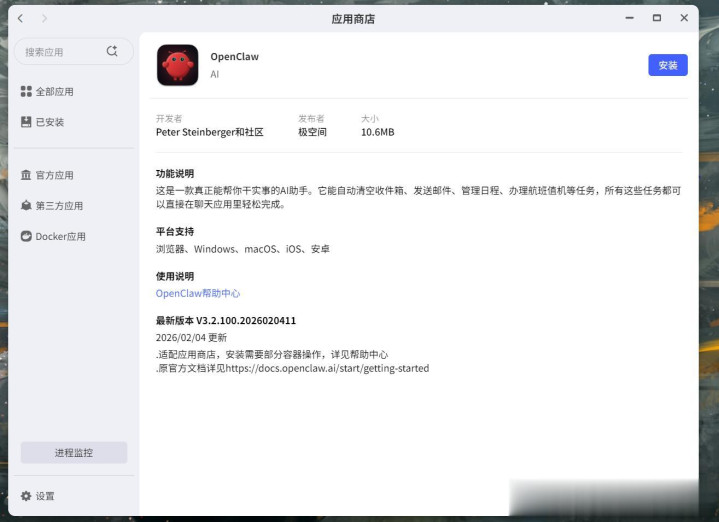Viewport: 719px width, 522px height.
Task: Click publisher value 极空间
Action: click(x=312, y=132)
